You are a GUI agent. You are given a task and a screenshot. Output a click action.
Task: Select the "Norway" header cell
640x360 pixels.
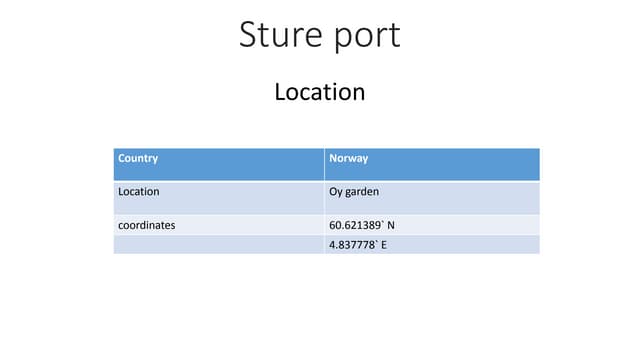(x=432, y=164)
